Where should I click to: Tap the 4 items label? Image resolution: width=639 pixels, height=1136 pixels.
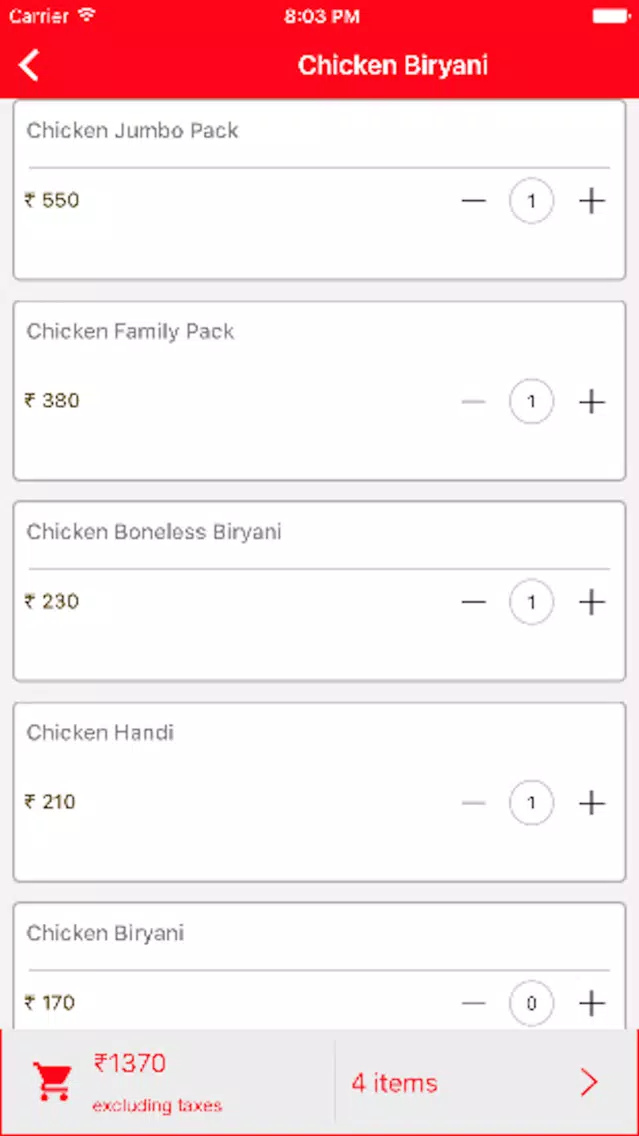tap(395, 1083)
